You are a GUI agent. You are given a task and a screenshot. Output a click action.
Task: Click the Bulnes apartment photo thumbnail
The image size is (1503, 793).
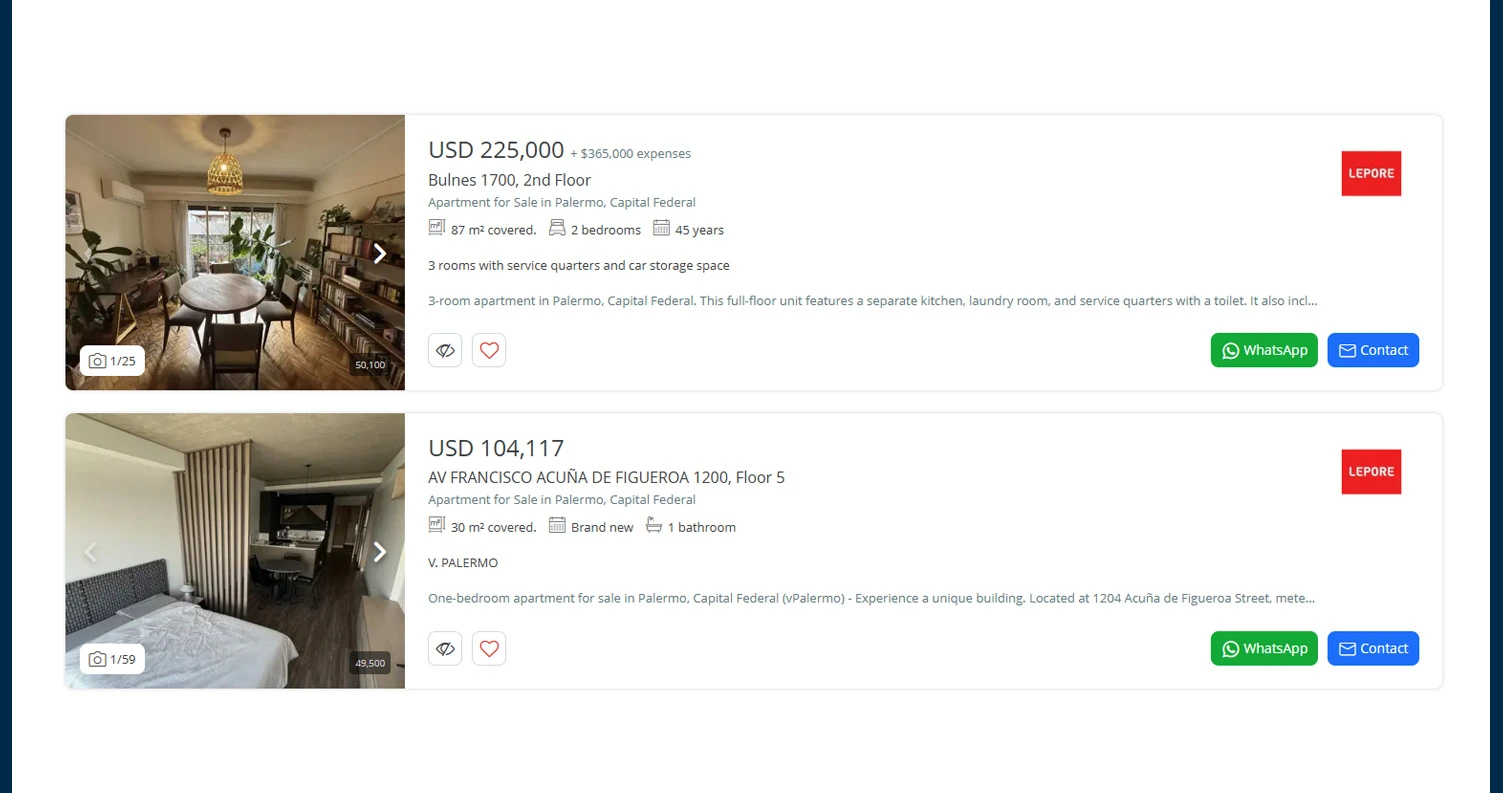[235, 252]
